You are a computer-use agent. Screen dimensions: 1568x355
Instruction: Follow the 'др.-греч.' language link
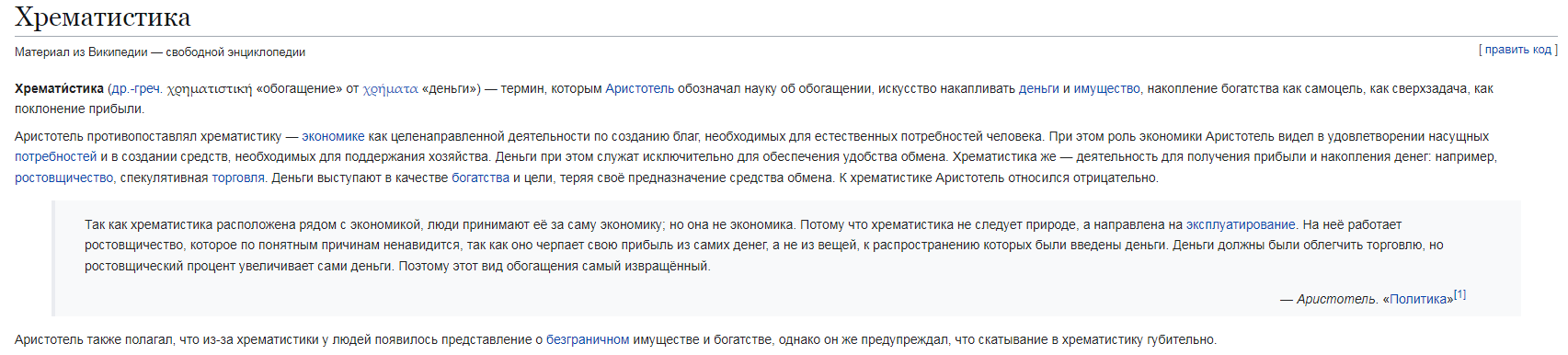[x=136, y=88]
